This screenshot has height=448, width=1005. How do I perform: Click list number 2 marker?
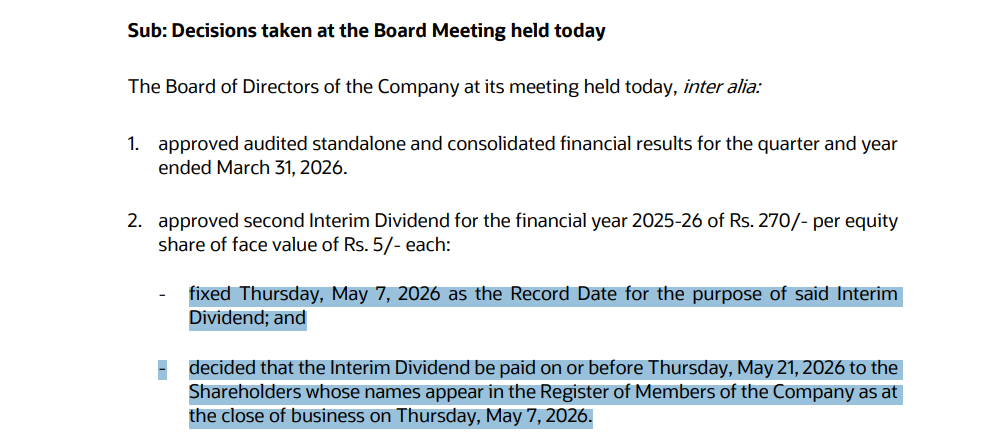tap(134, 220)
